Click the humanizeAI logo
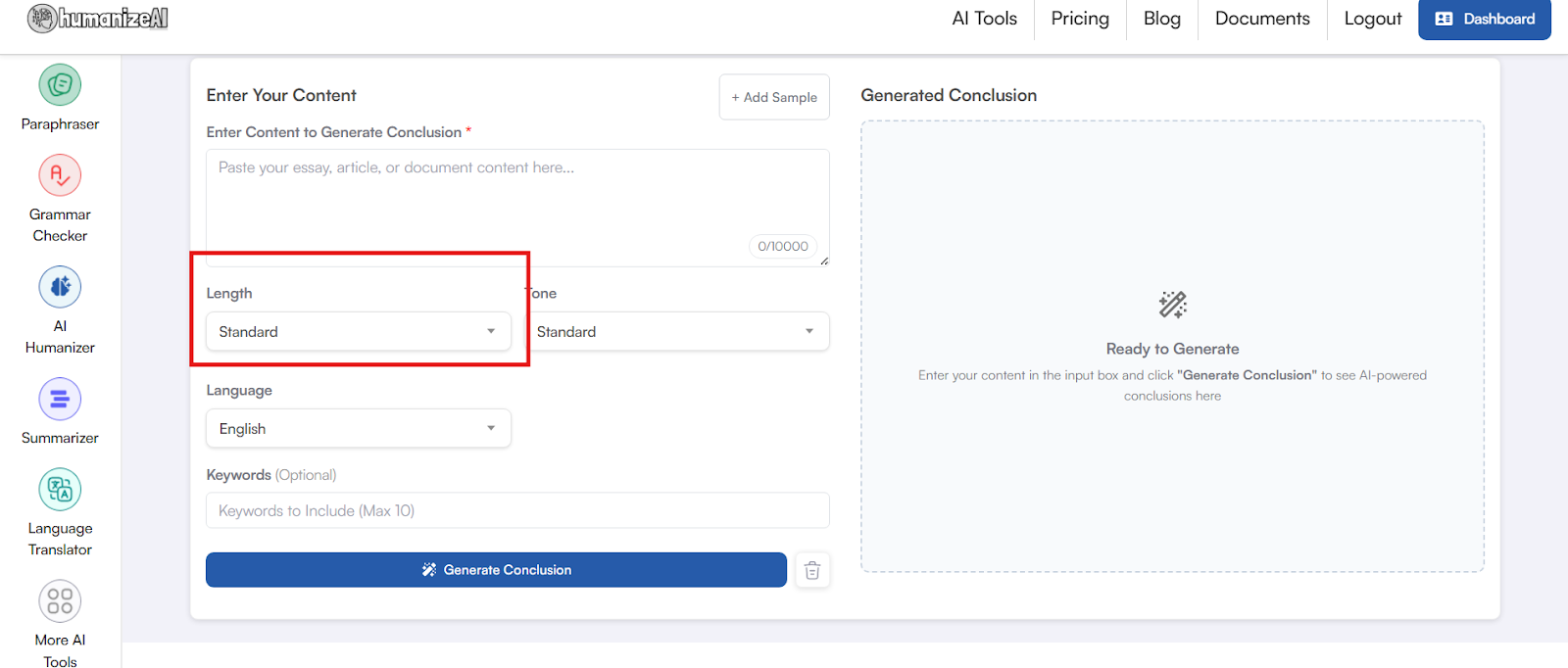Screen dimensions: 1568x668 (98, 19)
